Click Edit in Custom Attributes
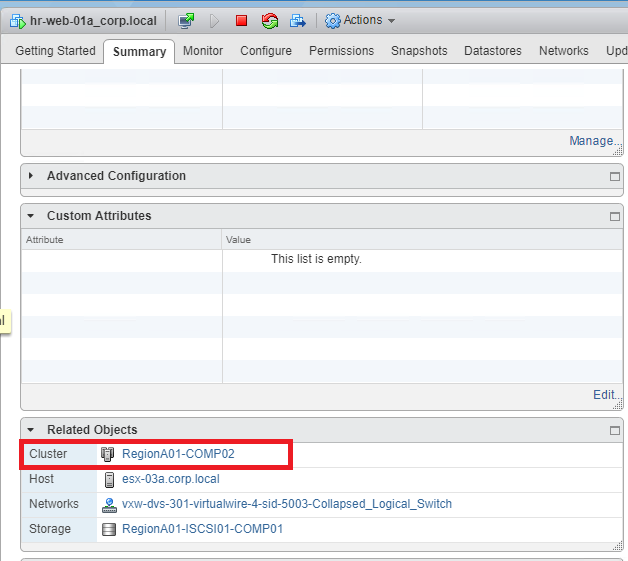628x561 pixels. click(604, 395)
